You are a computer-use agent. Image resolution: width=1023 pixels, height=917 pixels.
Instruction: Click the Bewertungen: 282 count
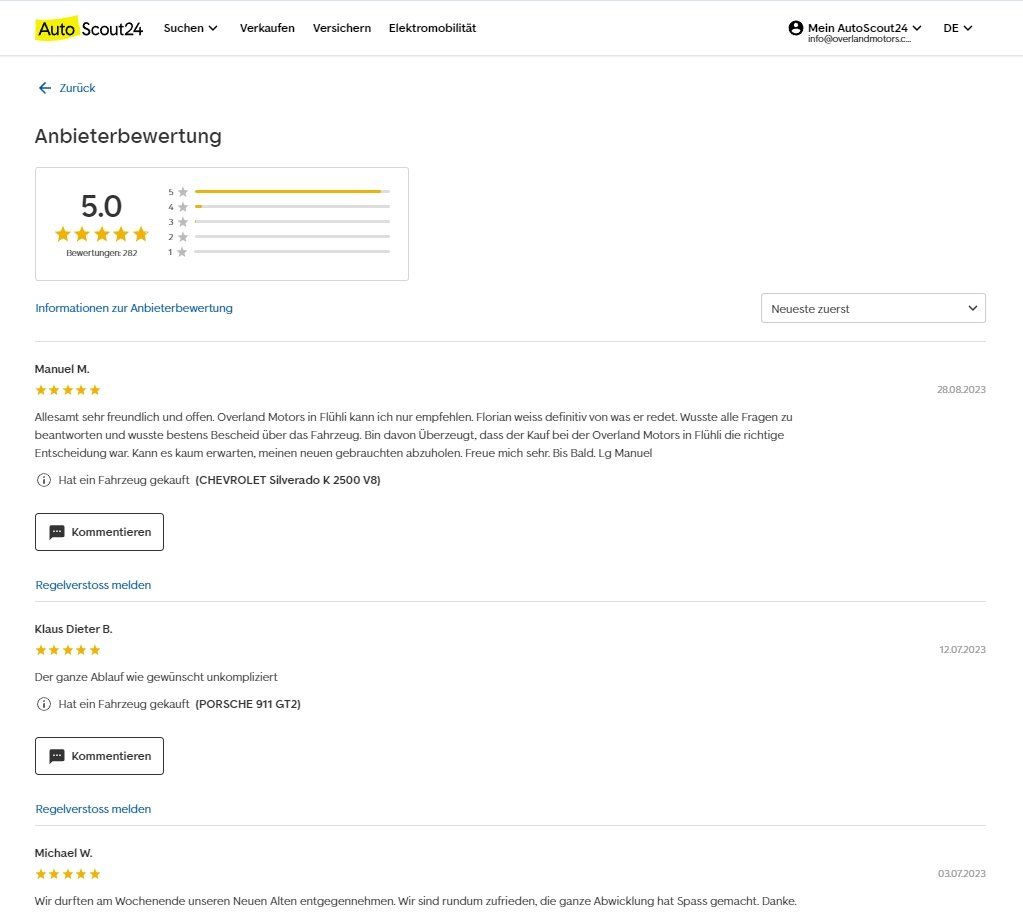point(102,253)
